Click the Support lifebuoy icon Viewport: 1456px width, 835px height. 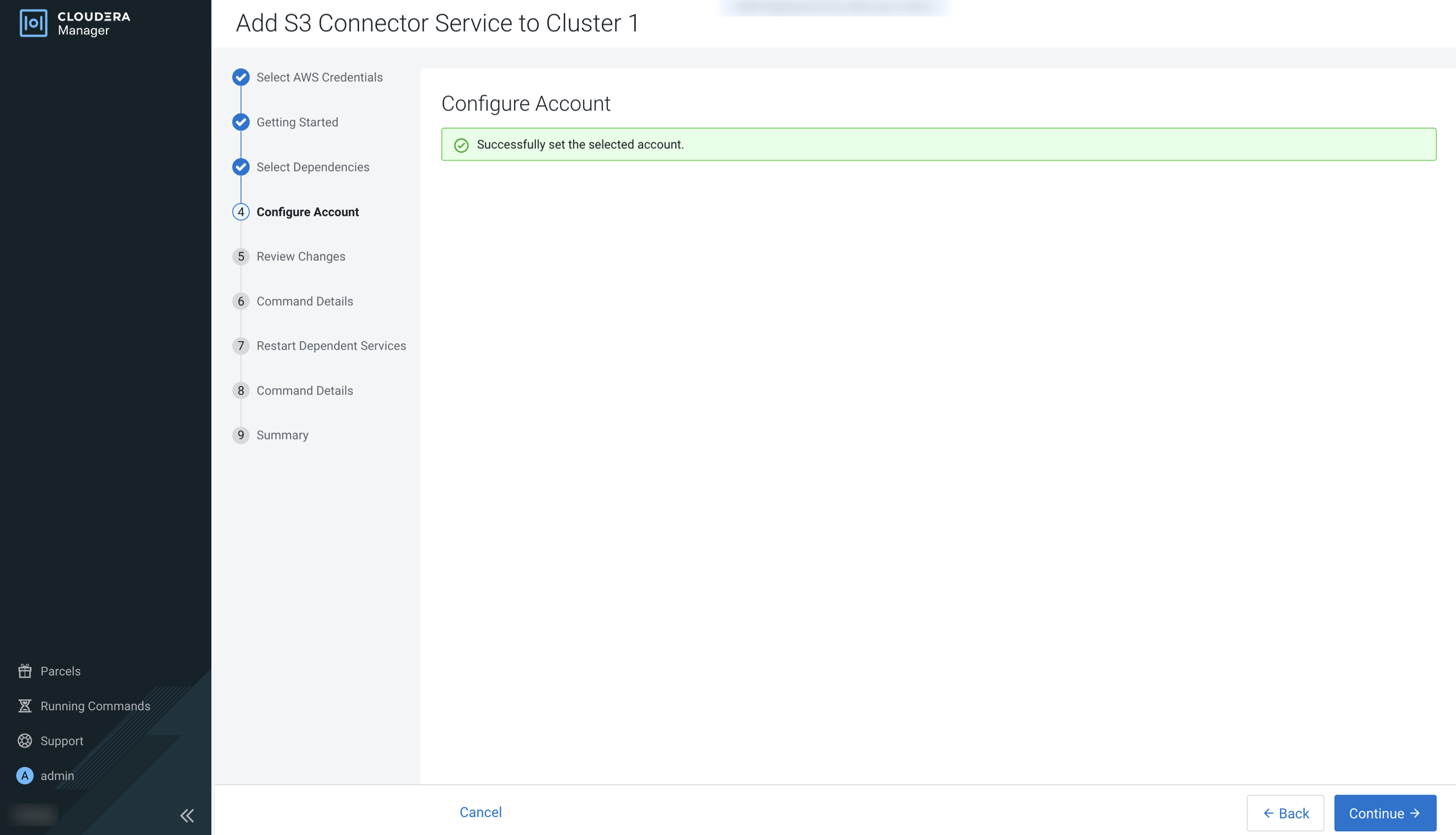click(x=25, y=740)
